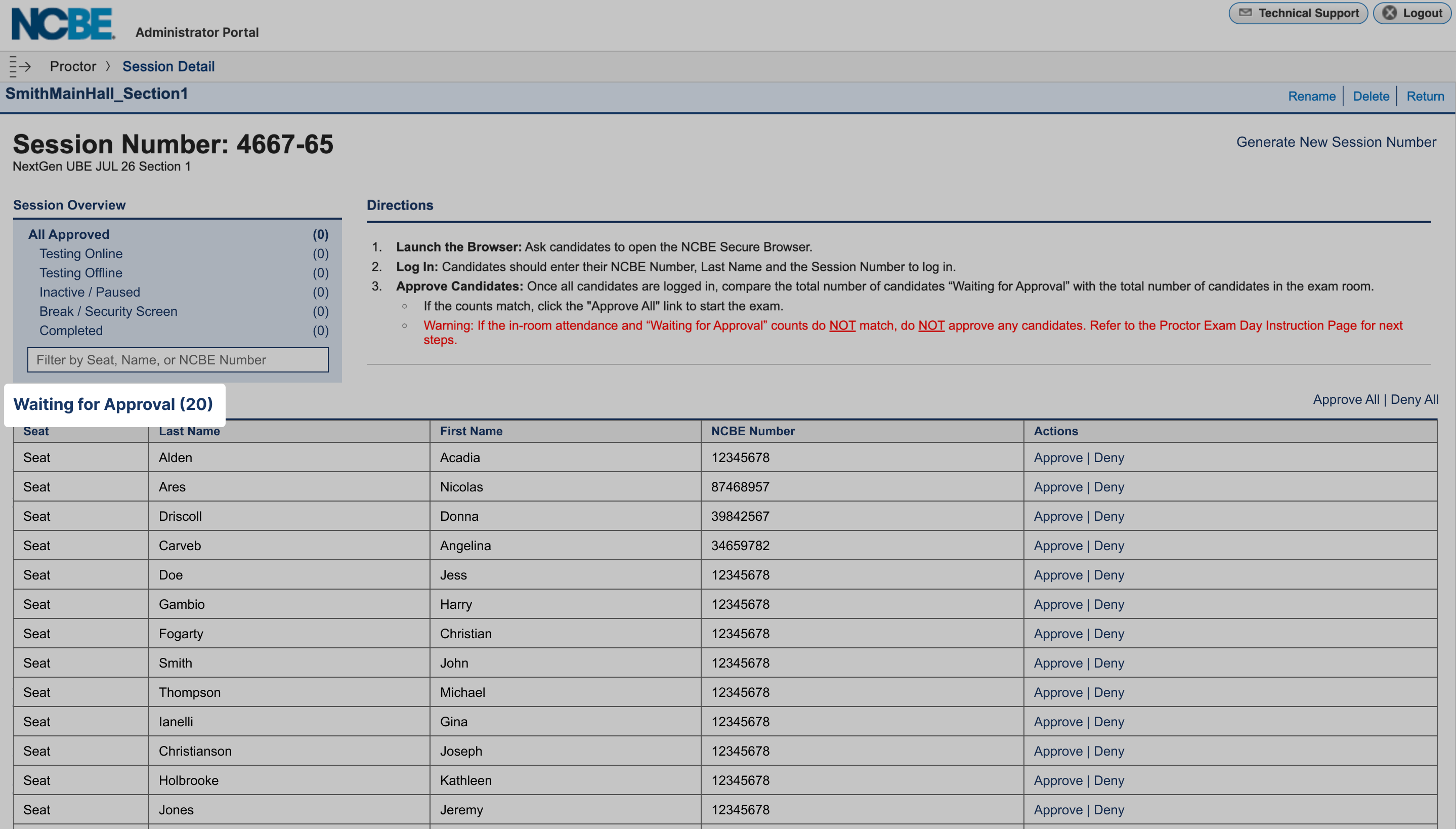This screenshot has width=1456, height=829.
Task: Approve candidate Thompson Michael
Action: (1058, 692)
